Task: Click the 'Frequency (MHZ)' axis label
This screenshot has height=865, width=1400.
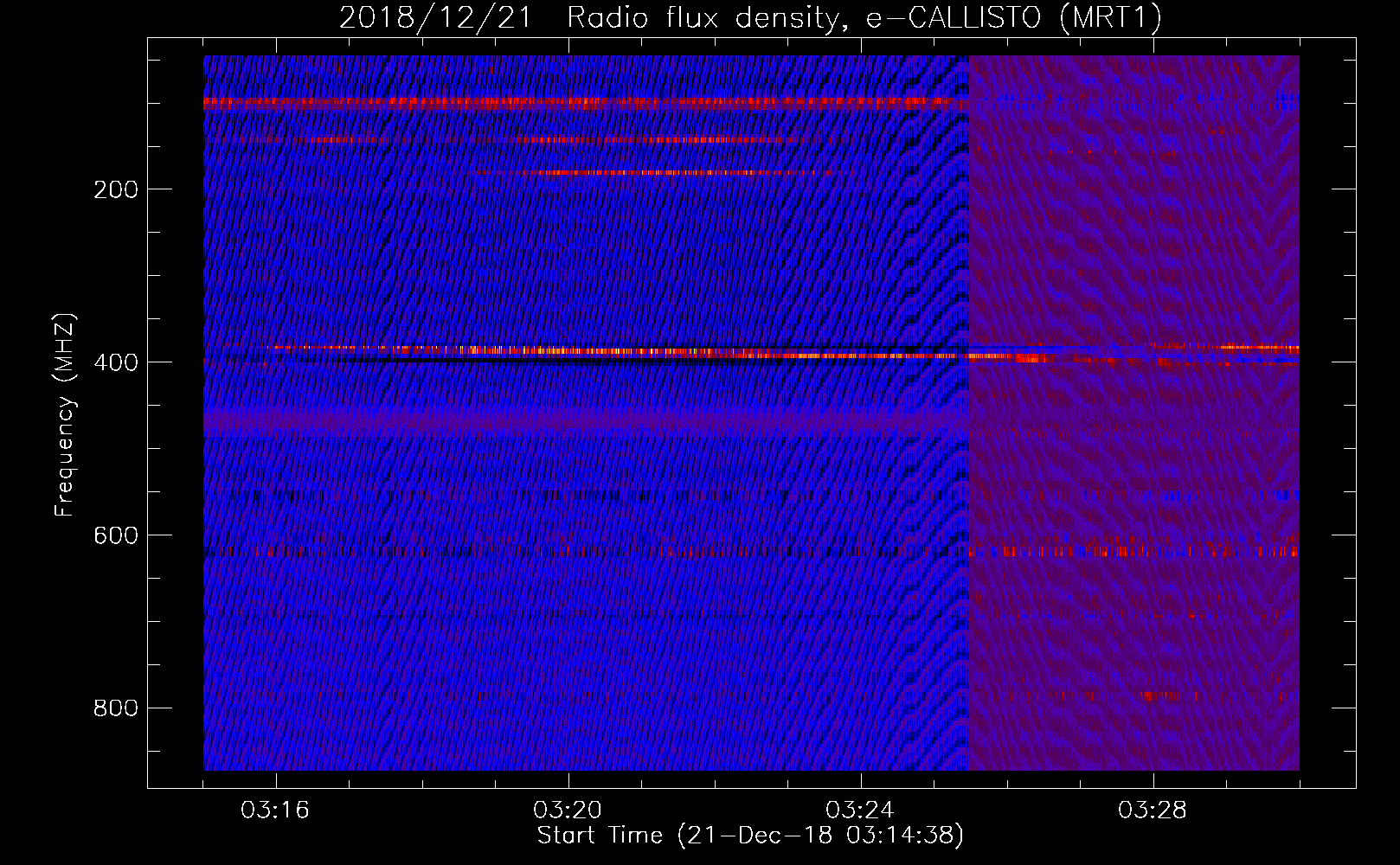Action: (x=65, y=414)
